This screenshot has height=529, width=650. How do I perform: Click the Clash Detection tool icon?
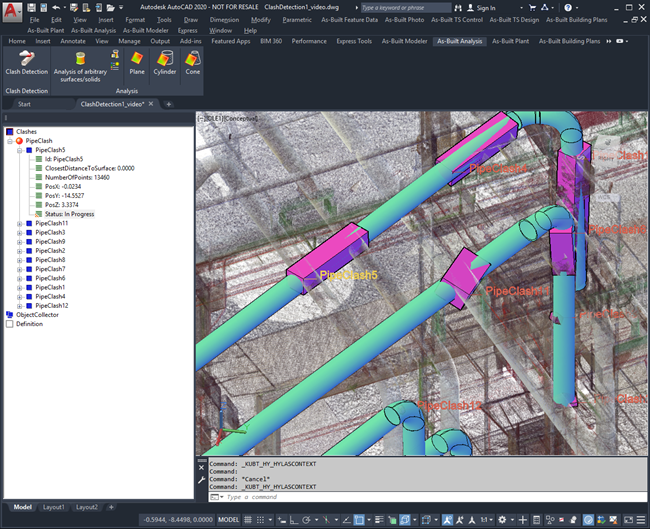27,58
